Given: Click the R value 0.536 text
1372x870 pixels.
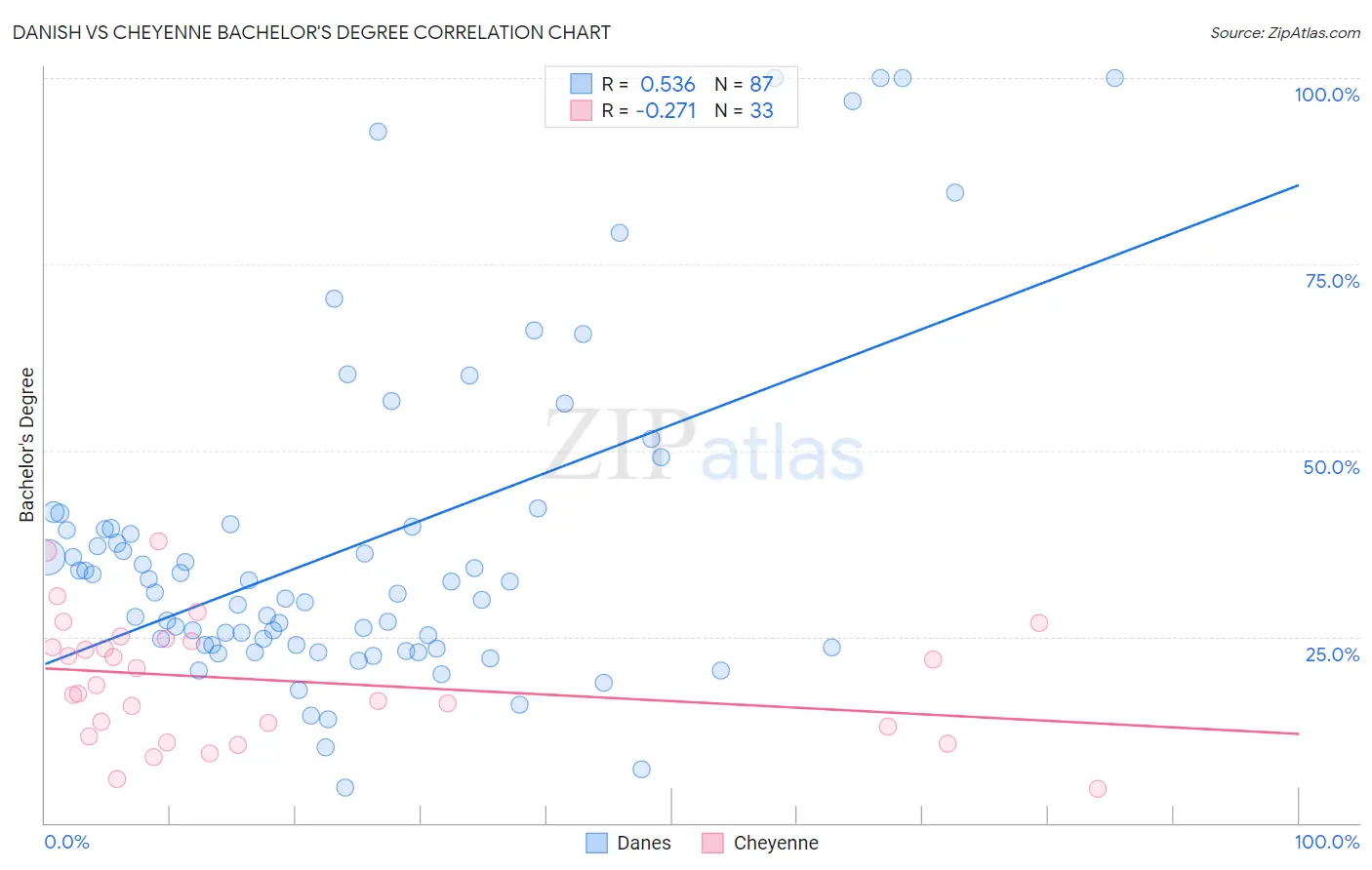Looking at the screenshot, I should (x=667, y=84).
